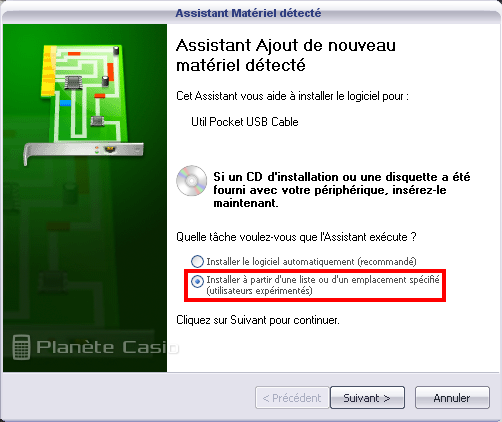Screen dimensions: 502x422
Task: Click the yellow connector edge of the card
Action: pos(49,71)
